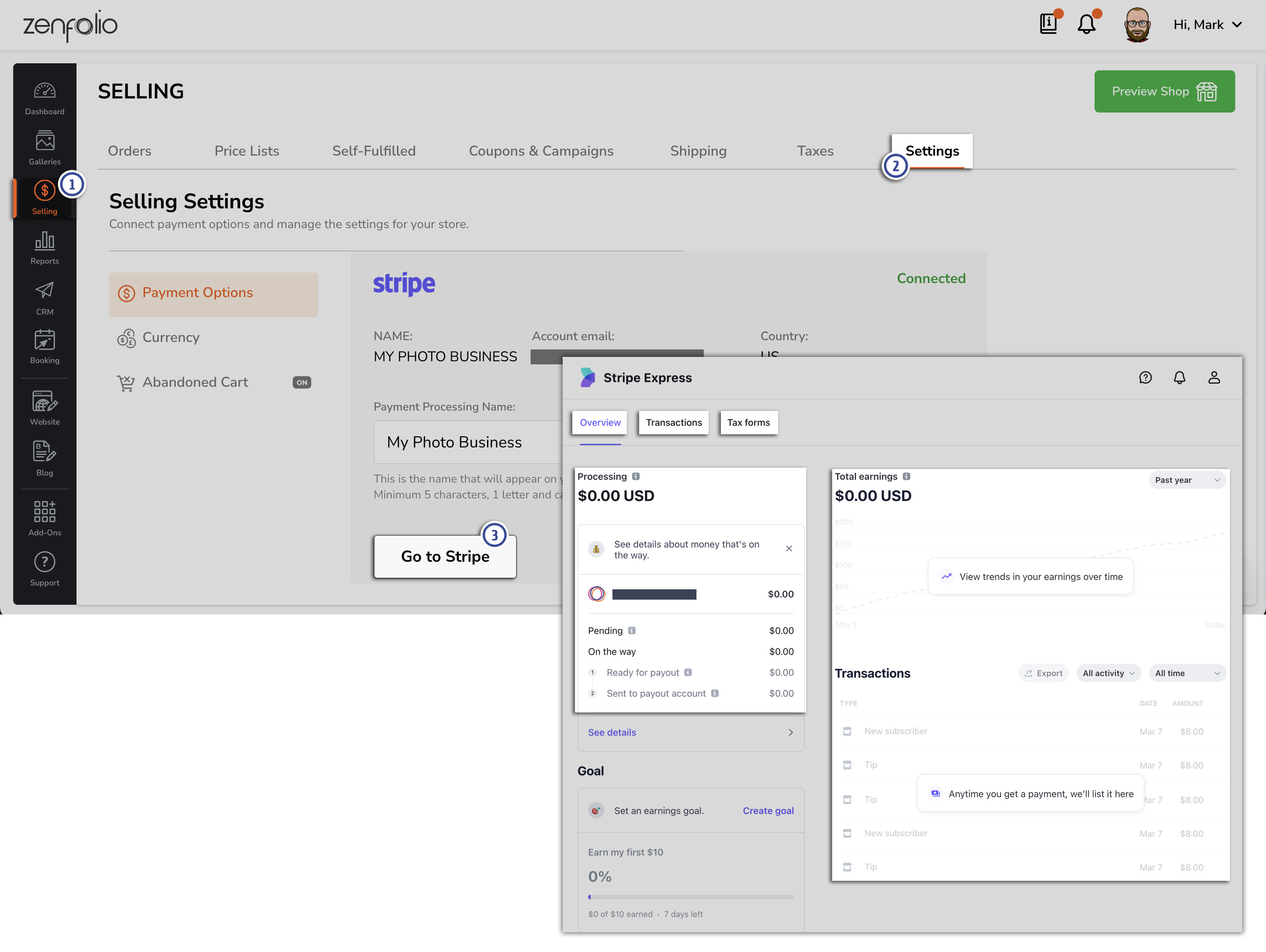
Task: Click info icon beside Ready for payout
Action: [688, 672]
